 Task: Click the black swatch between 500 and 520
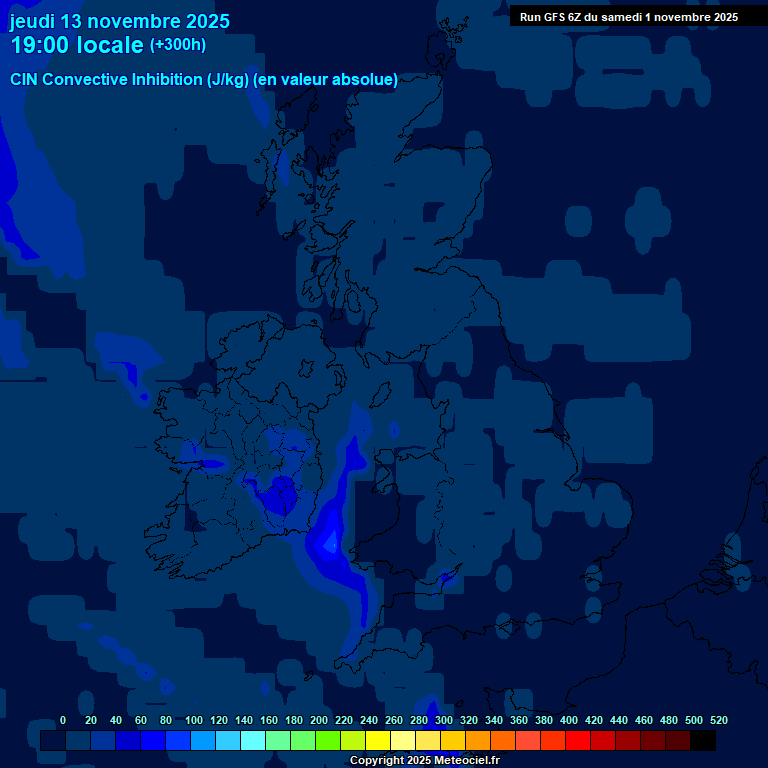(x=703, y=741)
